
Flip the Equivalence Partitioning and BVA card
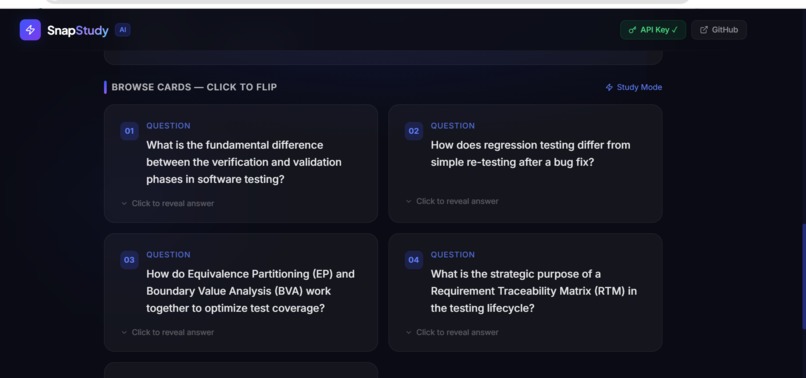click(241, 292)
